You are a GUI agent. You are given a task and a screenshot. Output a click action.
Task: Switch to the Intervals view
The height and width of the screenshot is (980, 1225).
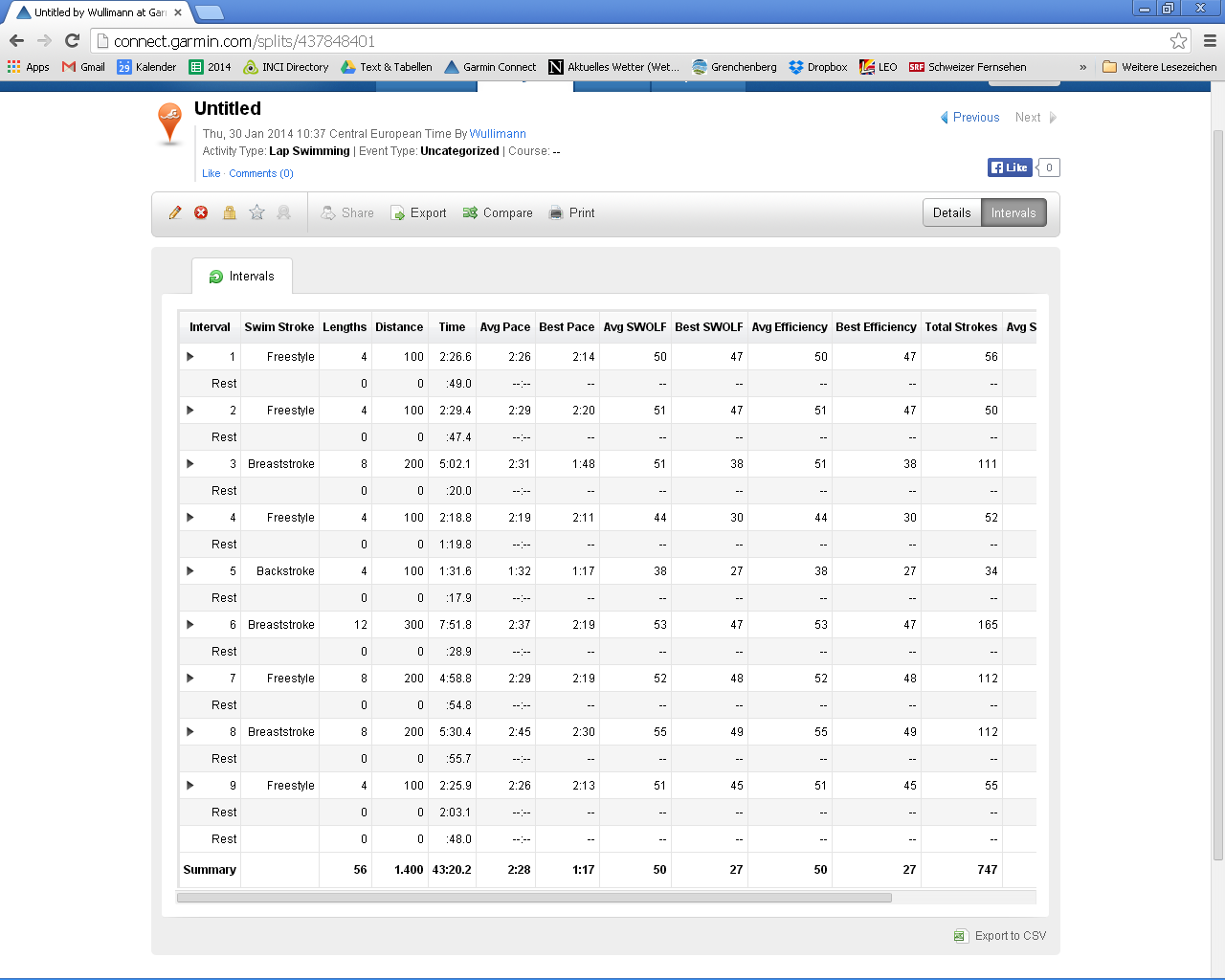point(1013,212)
